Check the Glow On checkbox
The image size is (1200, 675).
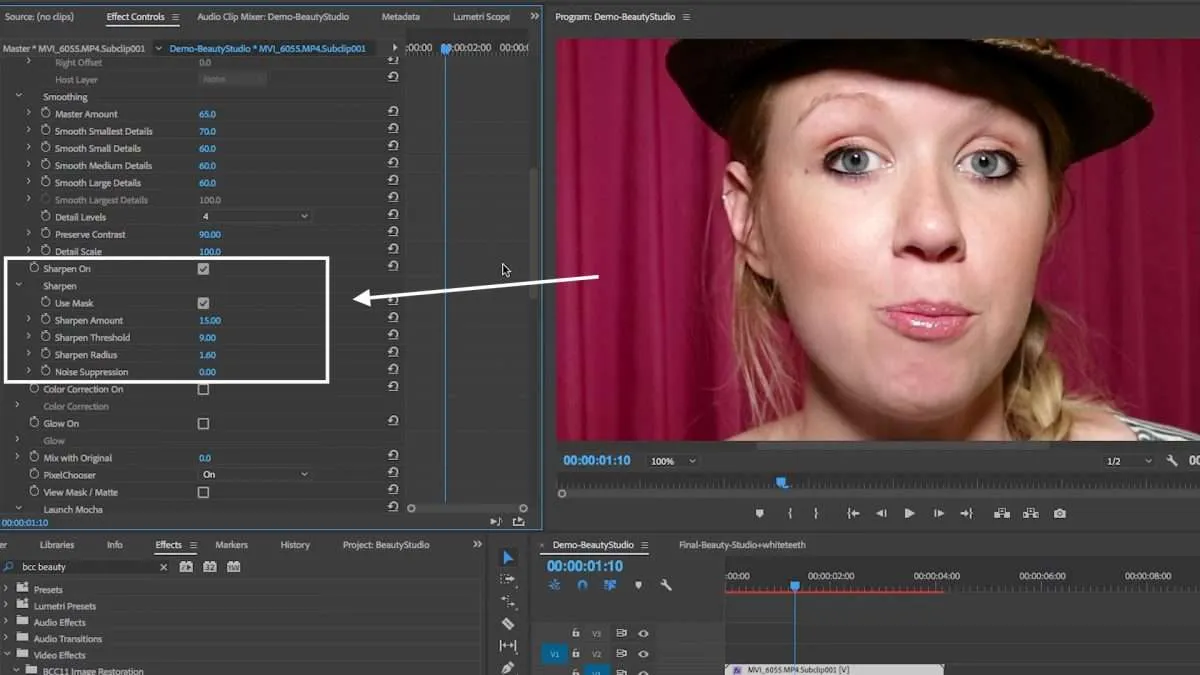203,423
